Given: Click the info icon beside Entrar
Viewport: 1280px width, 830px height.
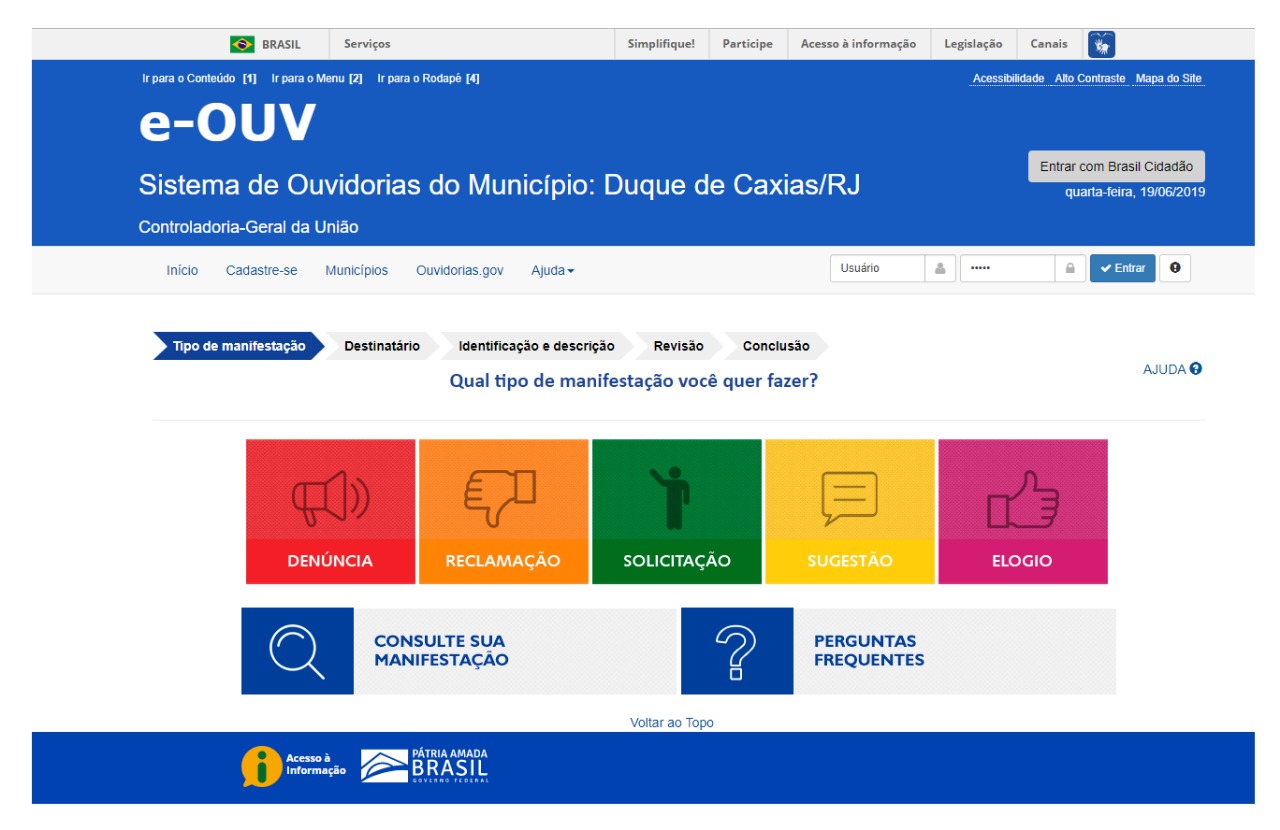Looking at the screenshot, I should click(1175, 268).
